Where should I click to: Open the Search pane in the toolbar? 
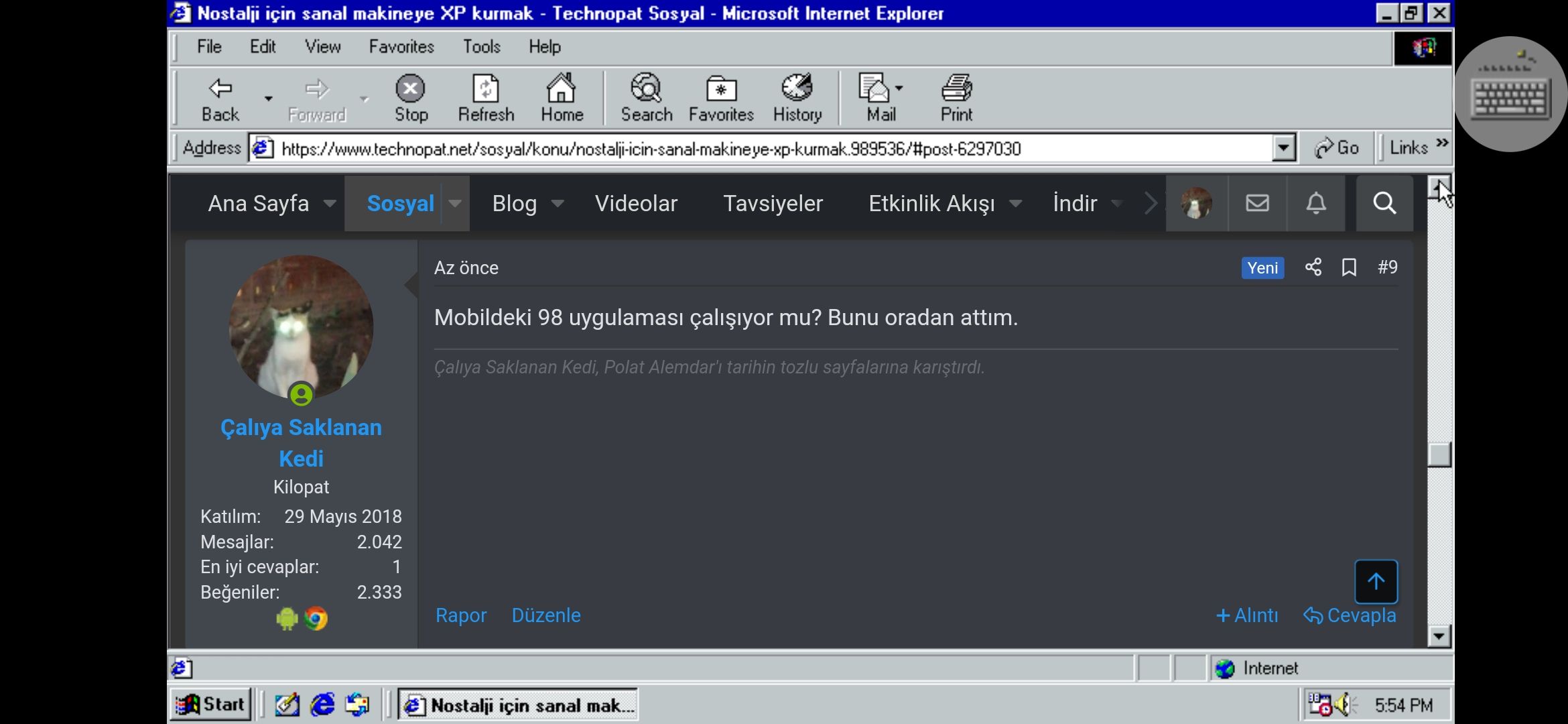coord(646,99)
